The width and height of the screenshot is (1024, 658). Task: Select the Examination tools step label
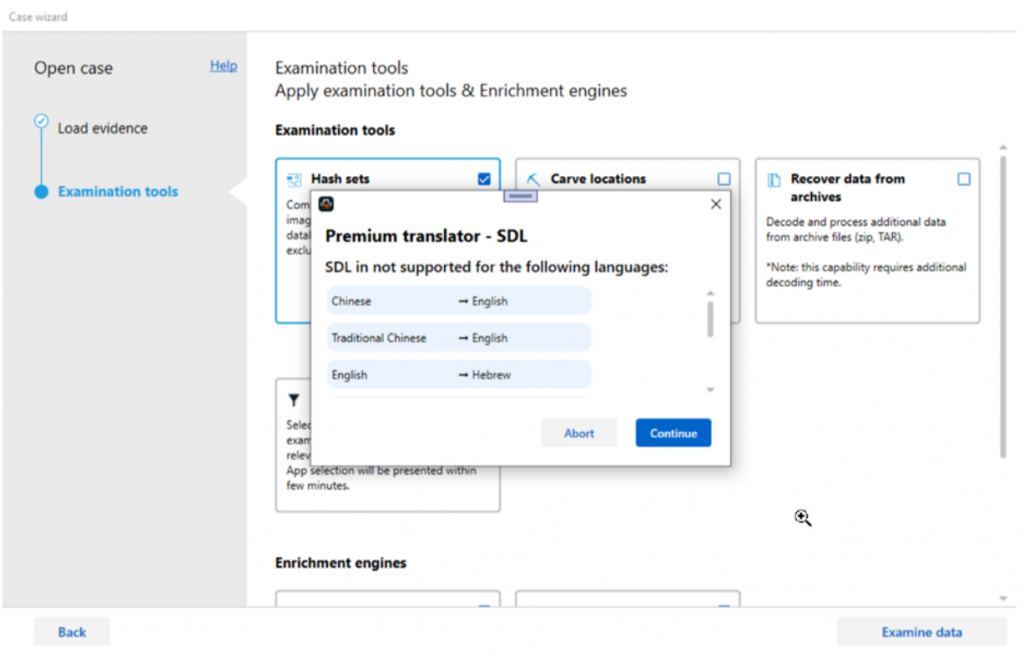[x=118, y=192]
